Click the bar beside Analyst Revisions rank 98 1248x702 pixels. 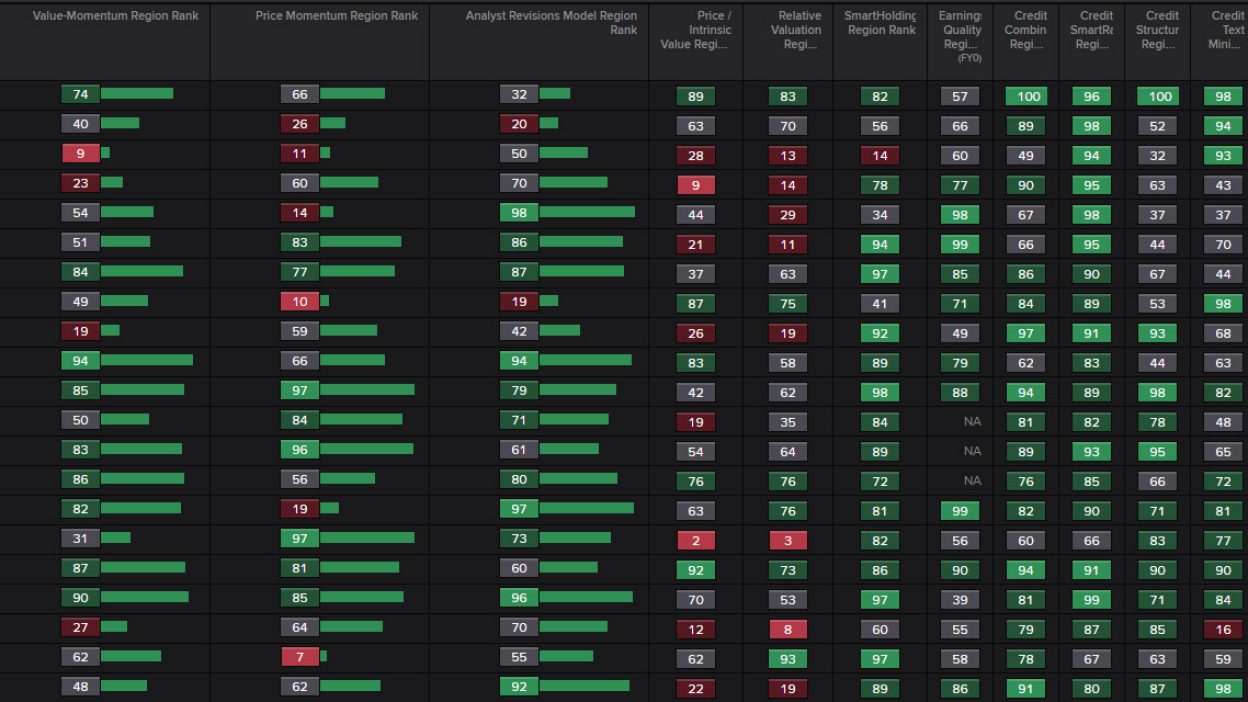587,212
